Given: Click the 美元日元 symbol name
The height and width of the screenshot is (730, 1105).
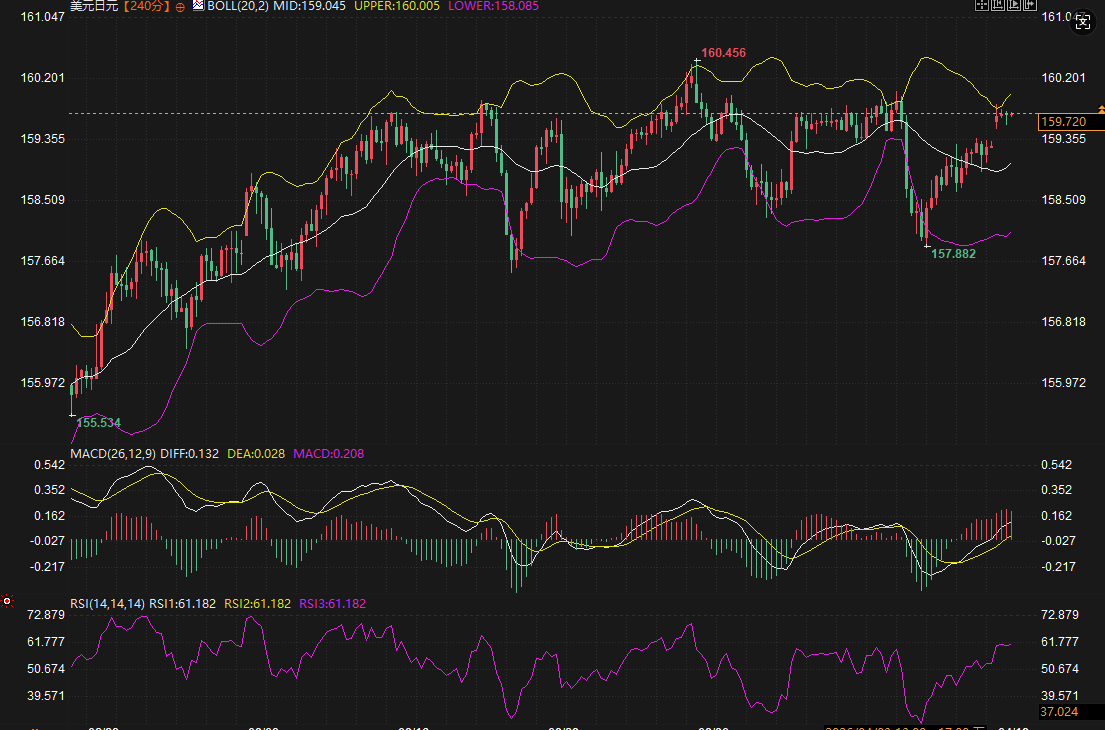Looking at the screenshot, I should [94, 6].
